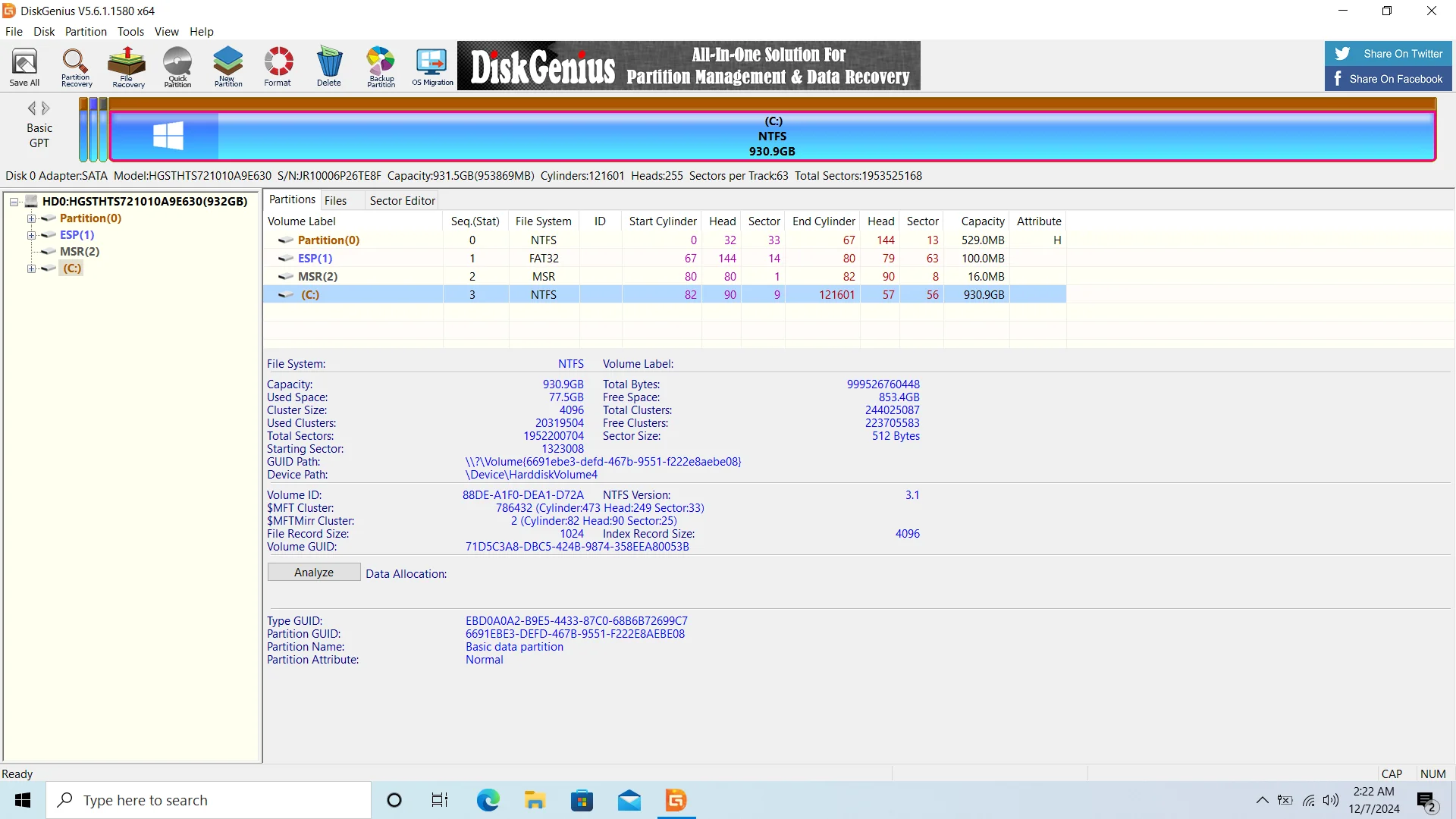Screen dimensions: 1456x819
Task: Expand Partition(0) in the tree
Action: coord(31,218)
